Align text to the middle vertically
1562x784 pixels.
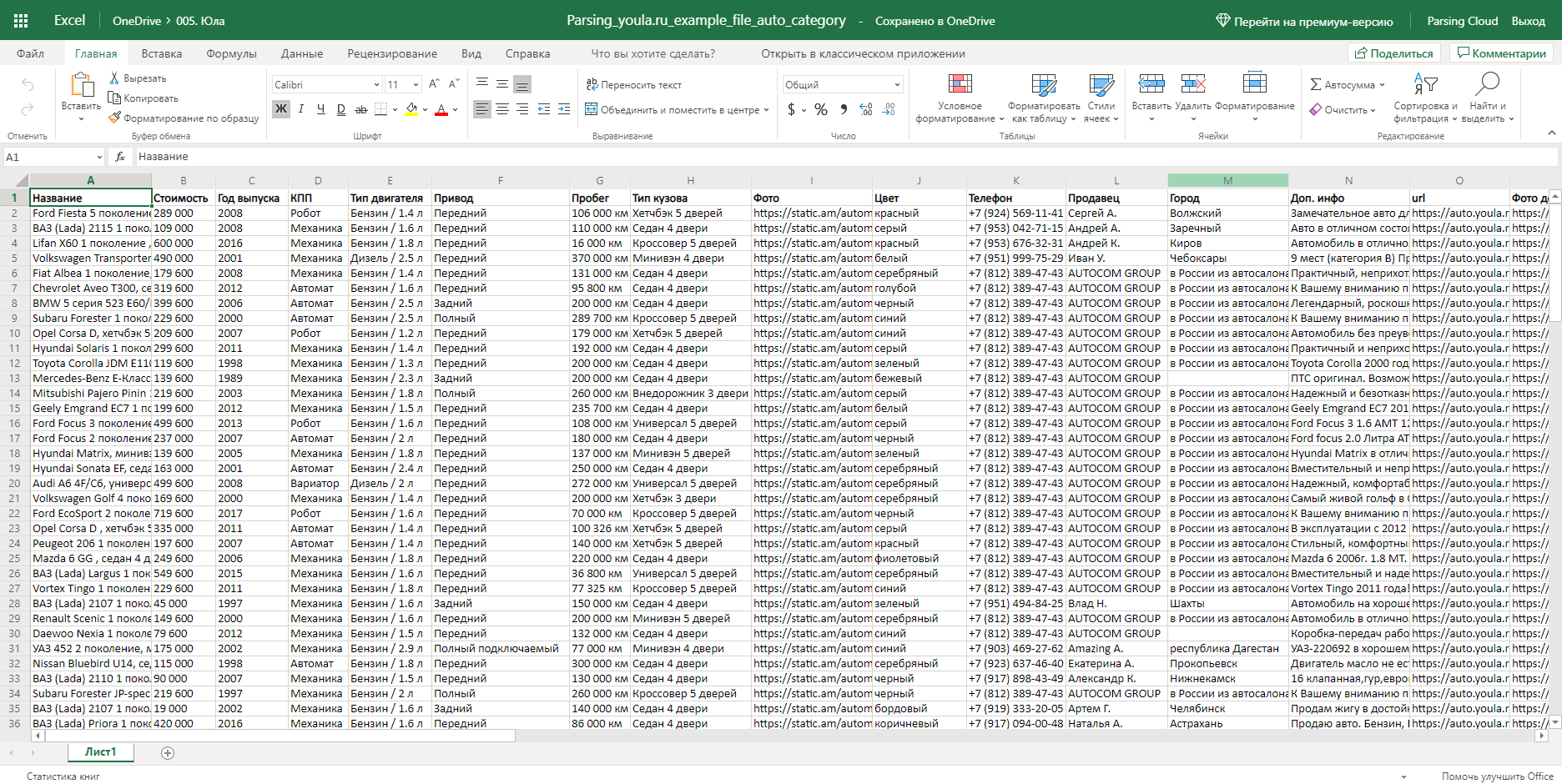click(x=502, y=84)
